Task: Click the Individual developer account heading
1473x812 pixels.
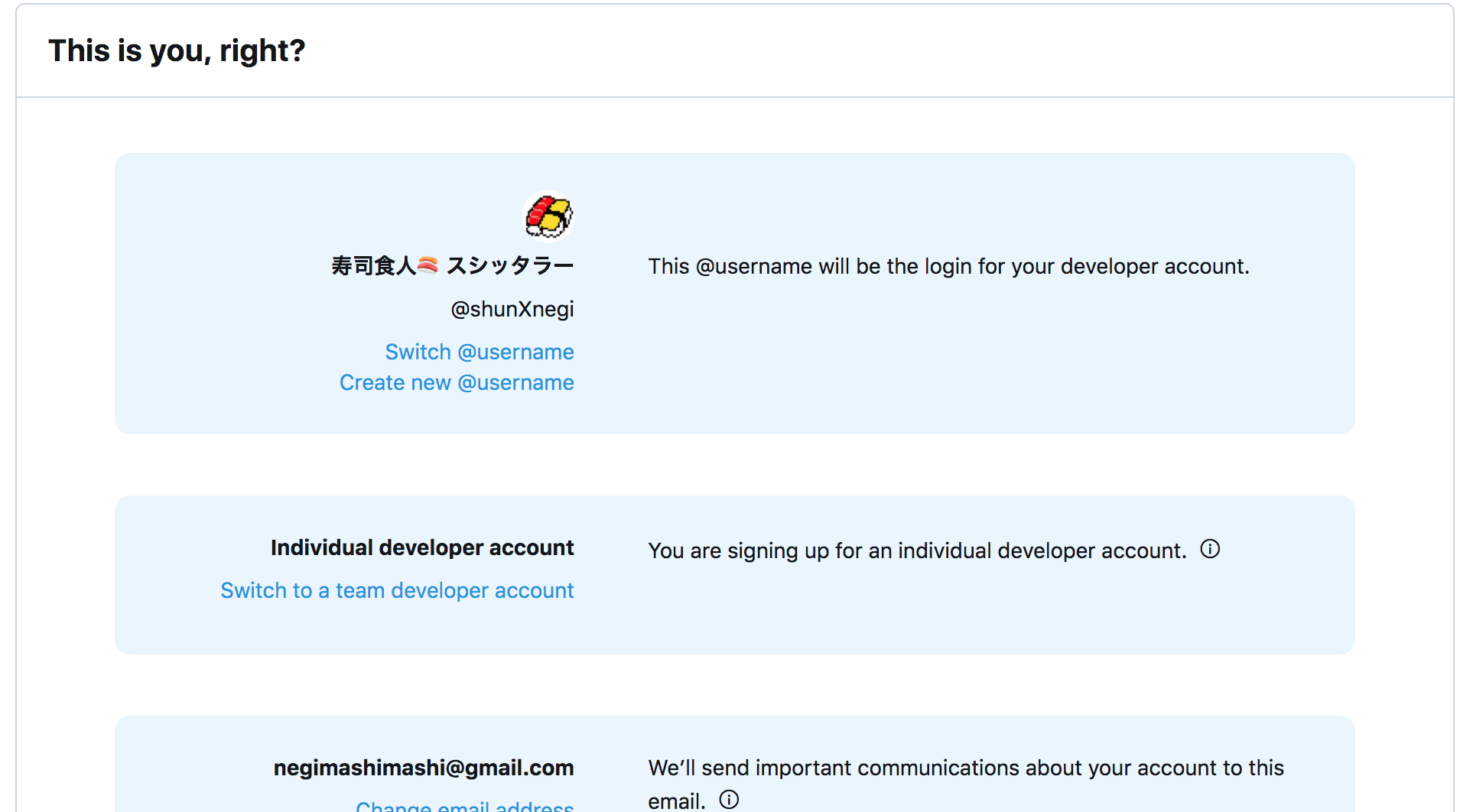Action: (x=422, y=547)
